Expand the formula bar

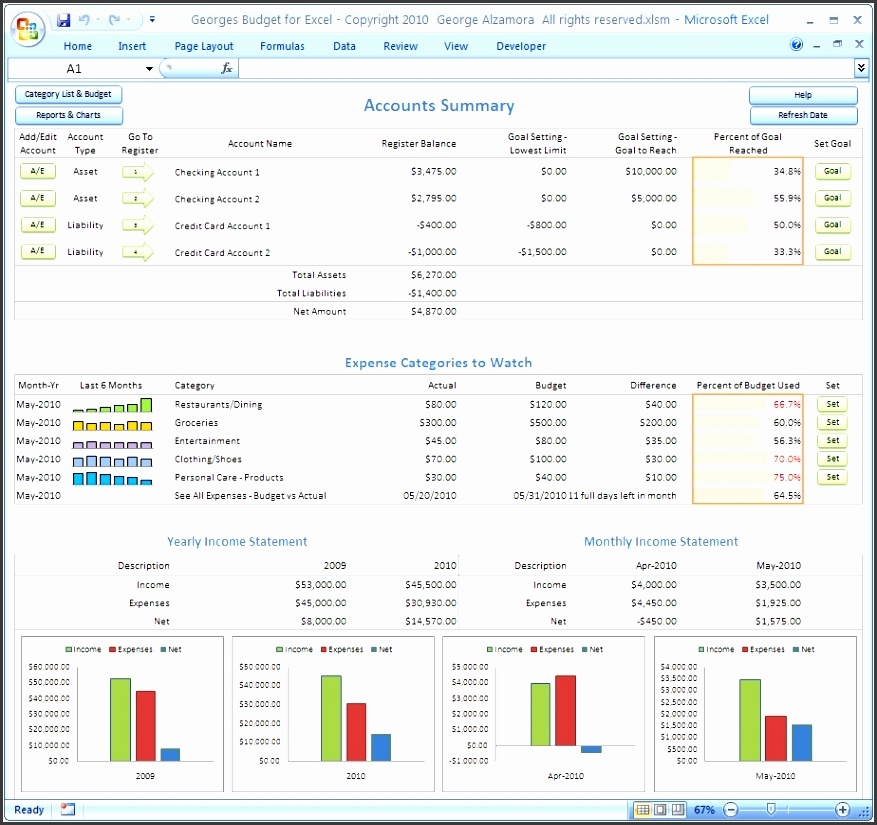click(861, 68)
